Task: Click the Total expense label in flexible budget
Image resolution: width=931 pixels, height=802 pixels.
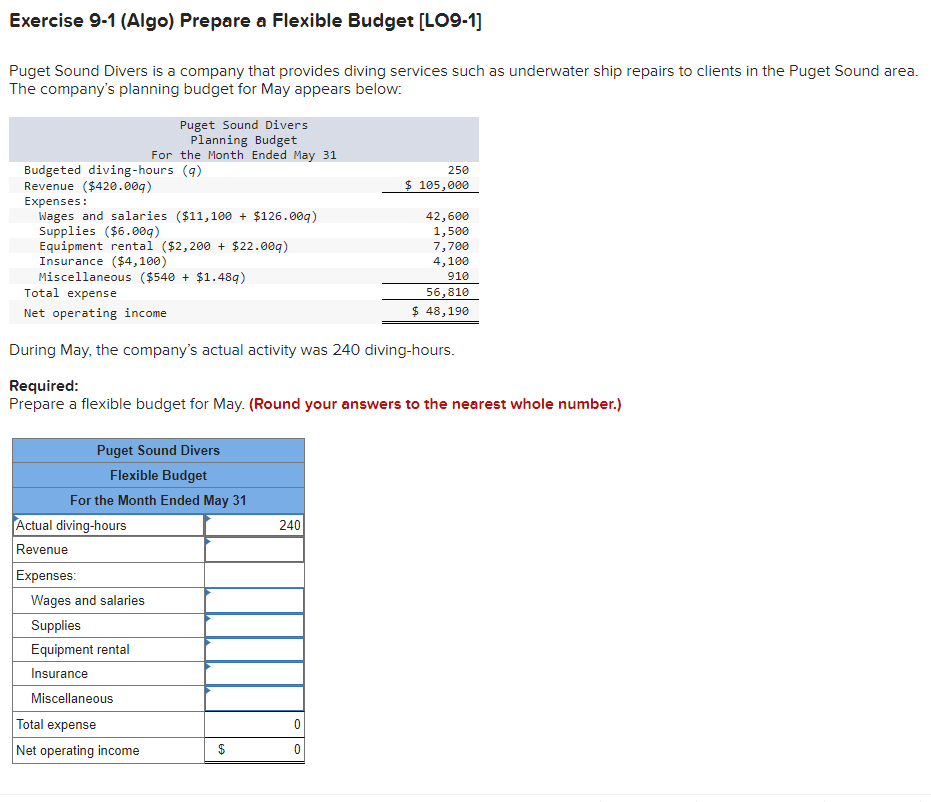Action: [56, 725]
